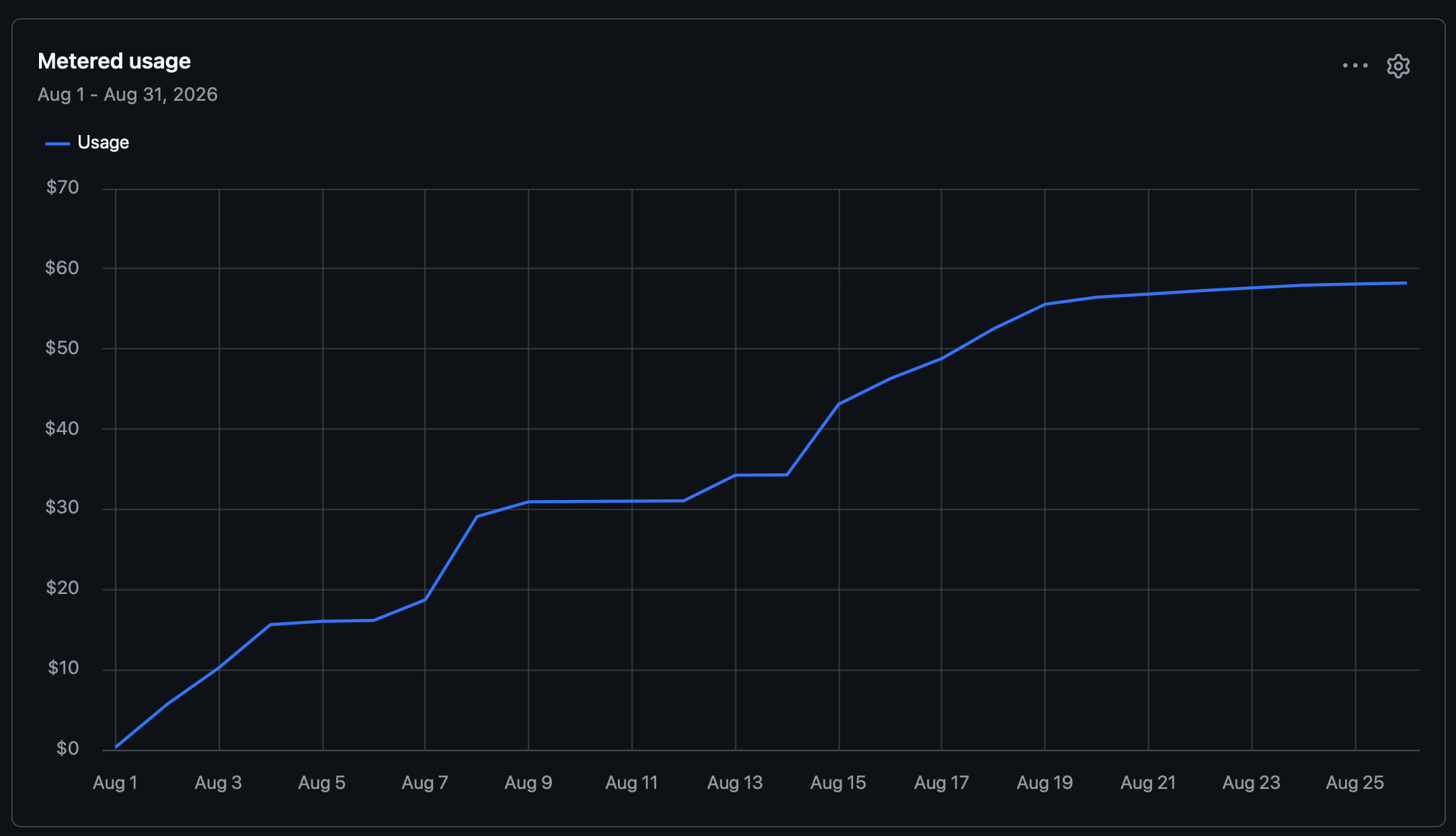The width and height of the screenshot is (1456, 836).
Task: Click the $60 y-axis label
Action: tap(62, 268)
